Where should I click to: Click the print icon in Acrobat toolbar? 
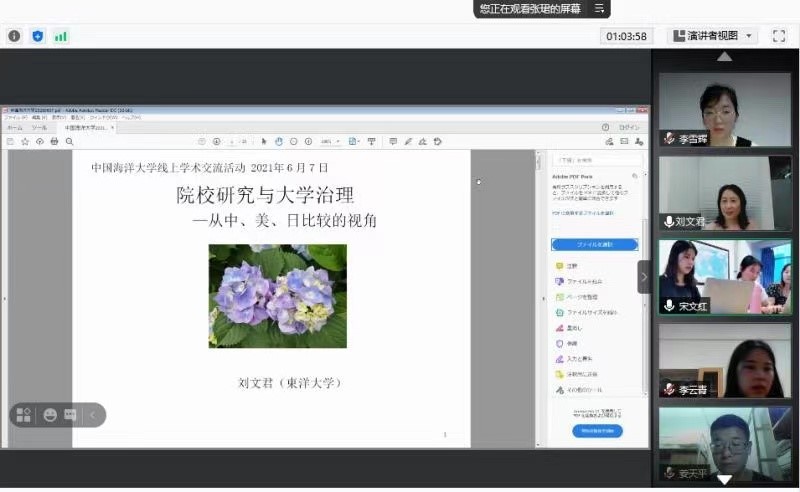54,142
